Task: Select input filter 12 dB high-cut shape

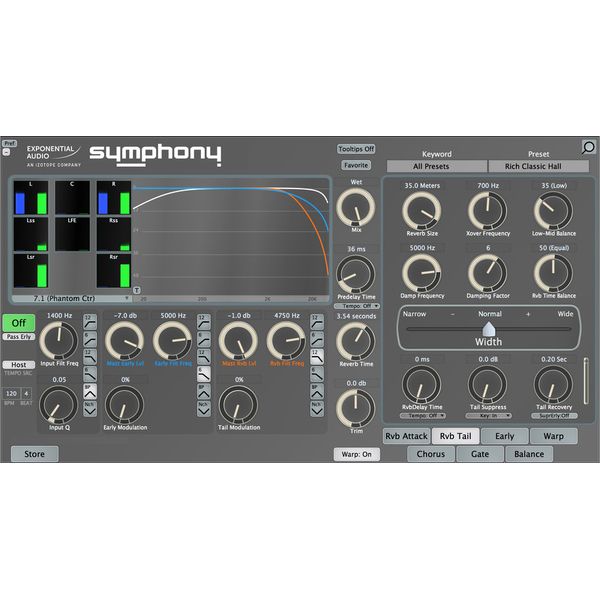Action: coord(90,357)
